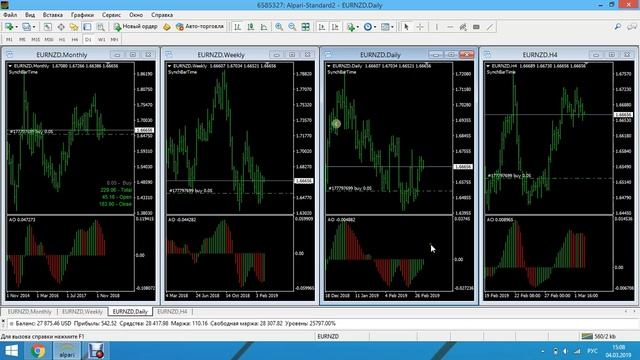Toggle the Market Watch panel icon

[x=48, y=27]
